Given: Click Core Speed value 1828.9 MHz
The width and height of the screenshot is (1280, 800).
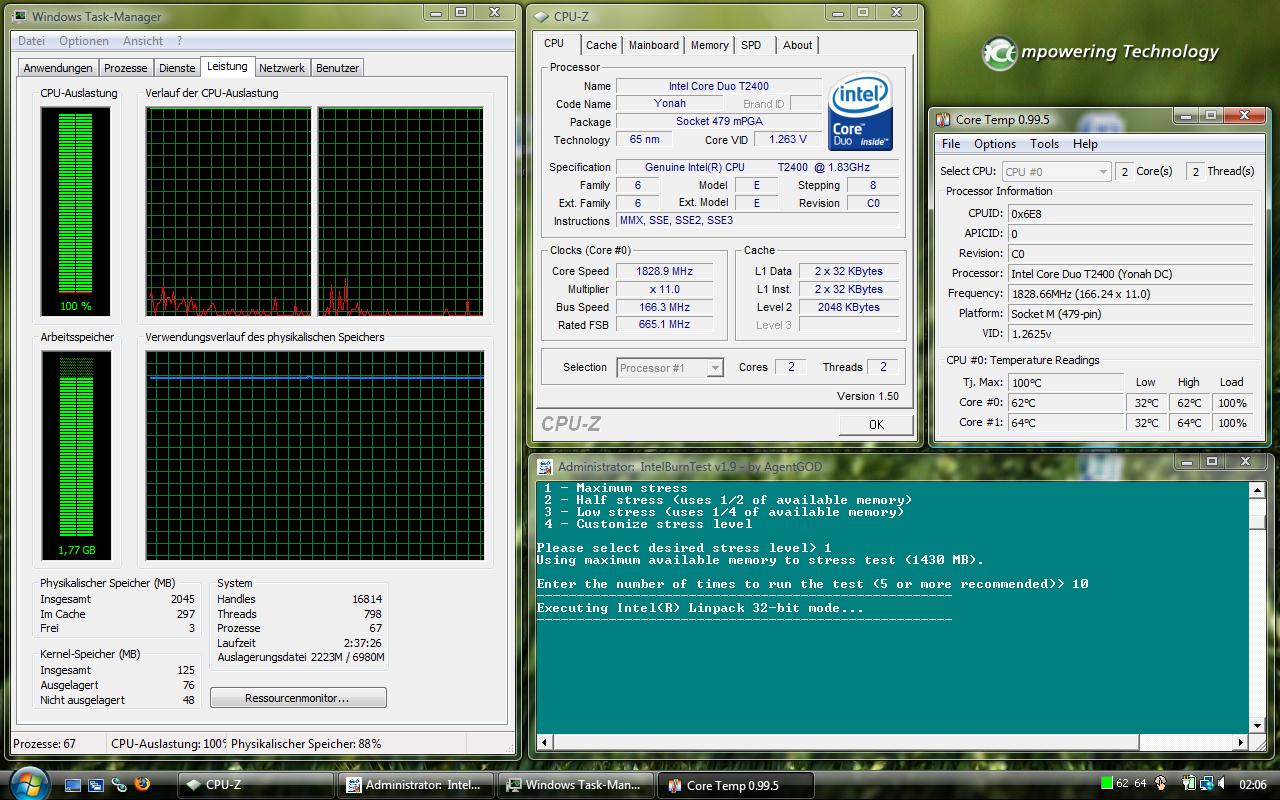Looking at the screenshot, I should coord(664,271).
